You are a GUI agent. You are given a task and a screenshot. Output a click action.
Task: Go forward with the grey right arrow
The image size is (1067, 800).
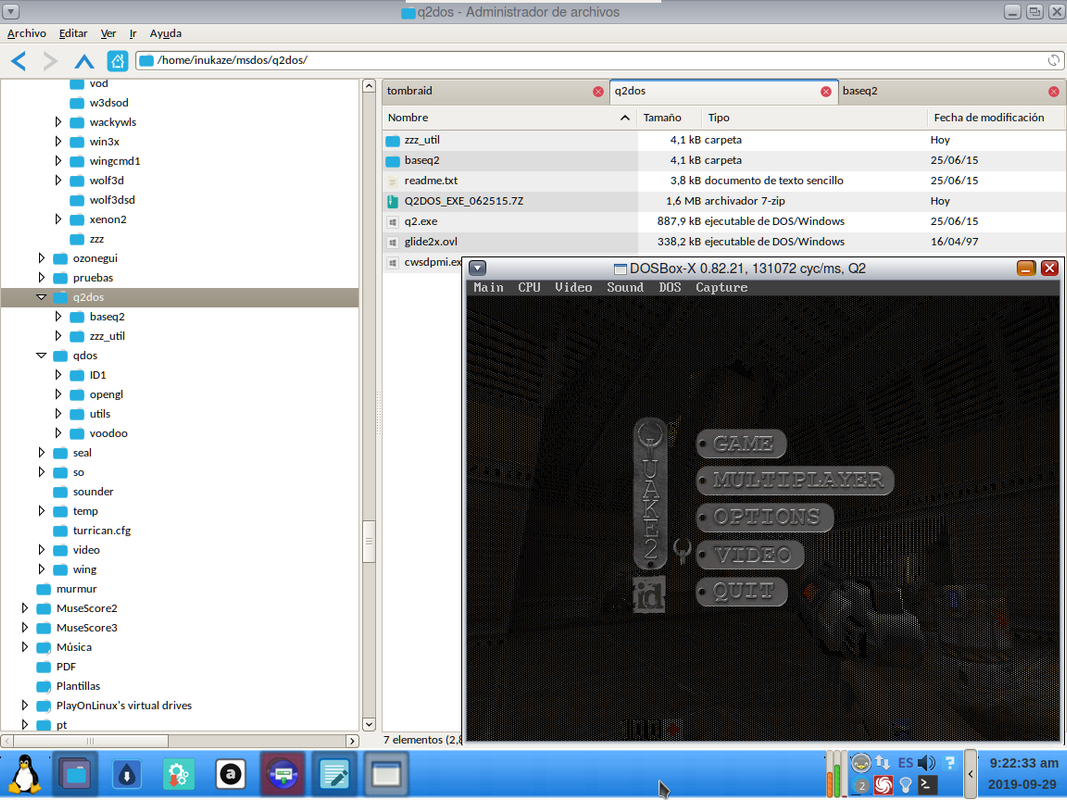(50, 61)
